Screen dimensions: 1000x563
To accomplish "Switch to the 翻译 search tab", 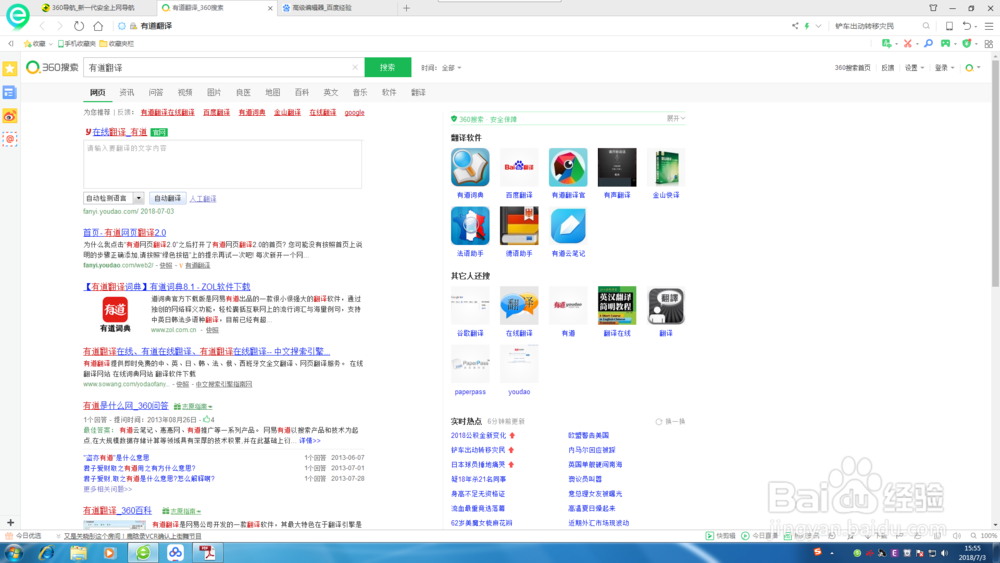I will click(x=418, y=92).
